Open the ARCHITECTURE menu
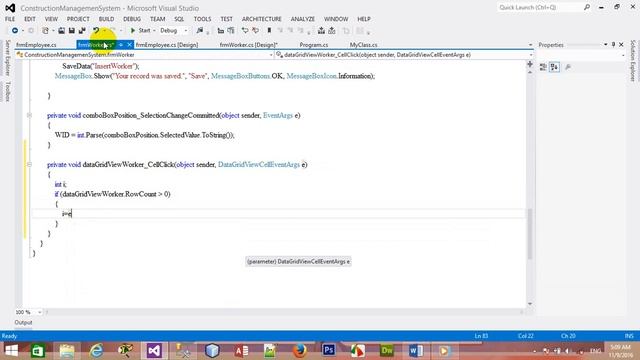This screenshot has width=640, height=360. click(x=262, y=19)
